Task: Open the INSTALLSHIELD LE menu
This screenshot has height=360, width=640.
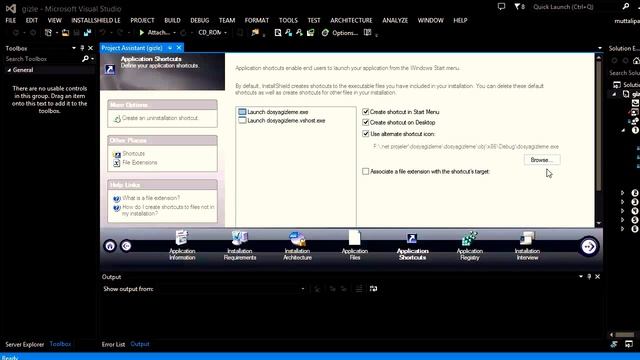Action: pyautogui.click(x=96, y=20)
